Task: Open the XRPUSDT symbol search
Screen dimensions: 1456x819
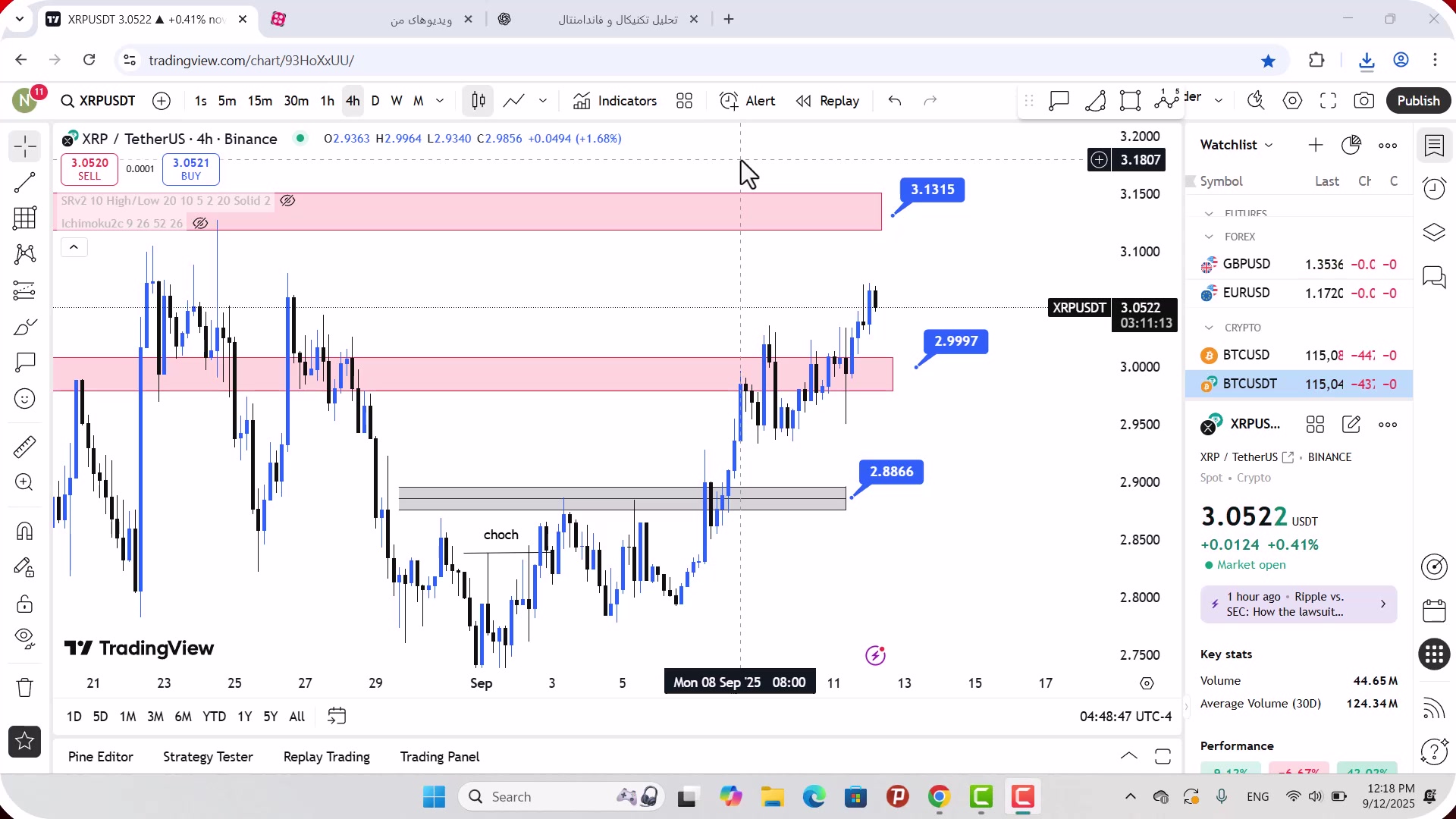Action: coord(99,101)
